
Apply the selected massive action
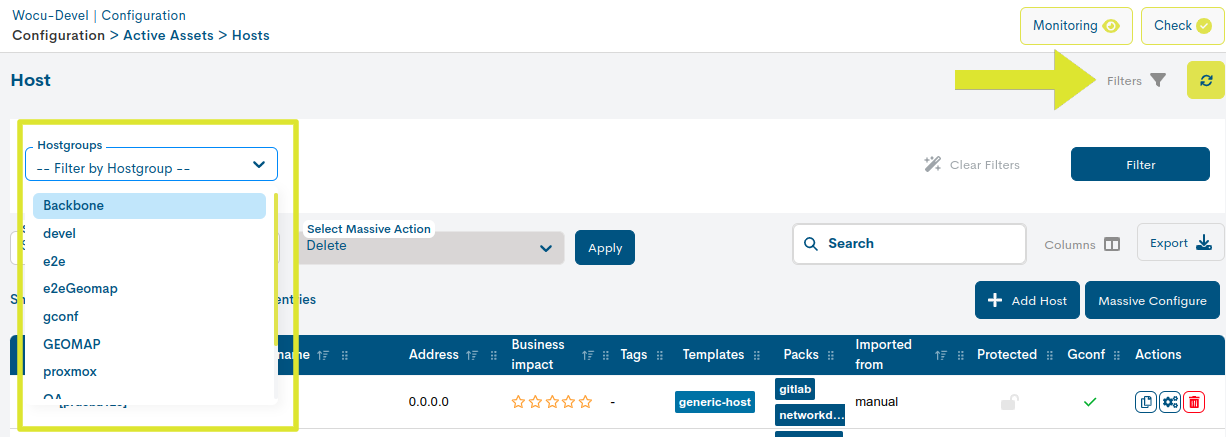tap(605, 248)
